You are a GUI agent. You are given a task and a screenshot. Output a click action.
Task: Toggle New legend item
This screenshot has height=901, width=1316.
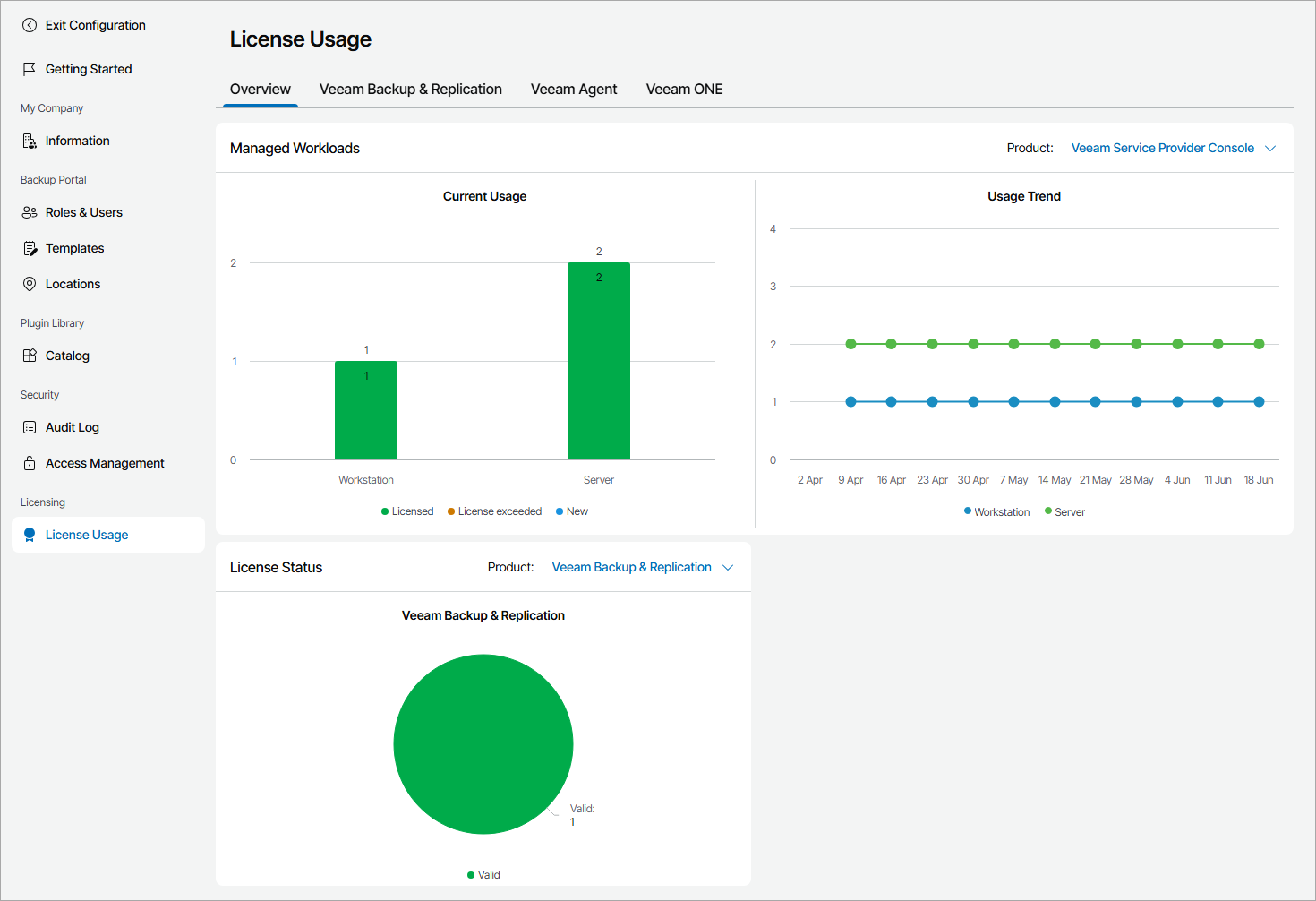[572, 511]
